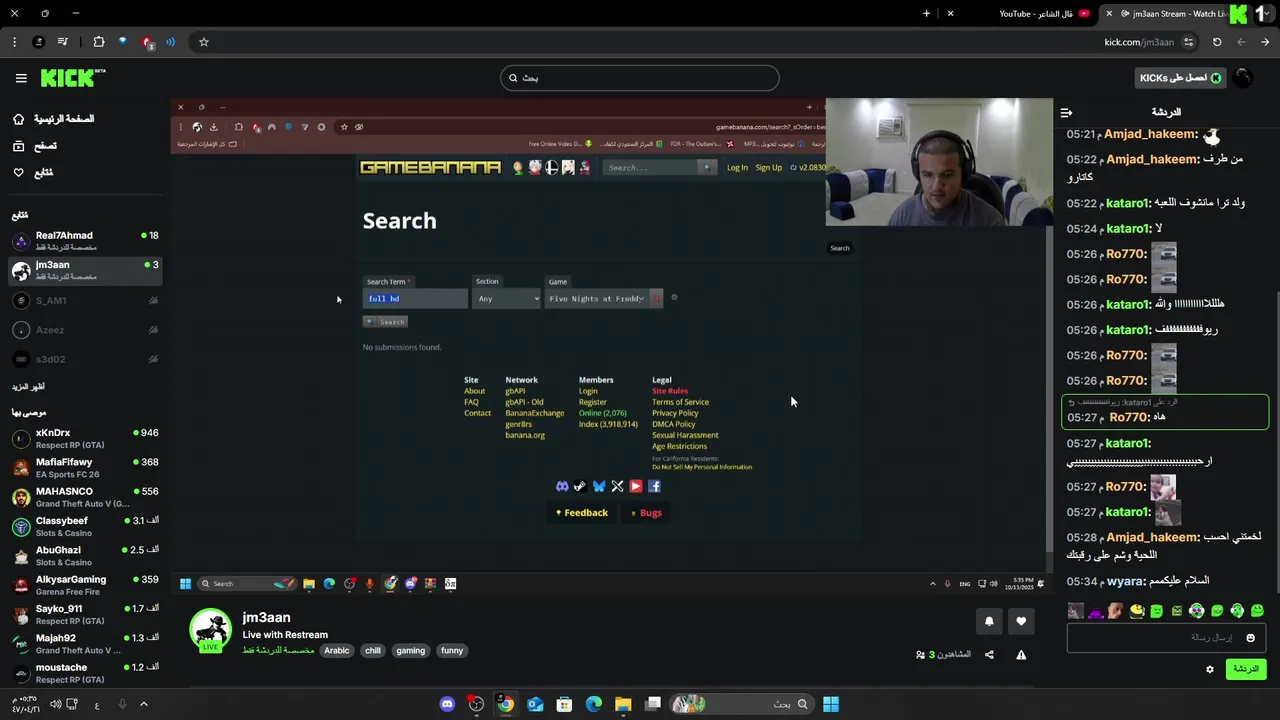Open the Following sidebar item with heart
The width and height of the screenshot is (1280, 720).
tap(33, 173)
